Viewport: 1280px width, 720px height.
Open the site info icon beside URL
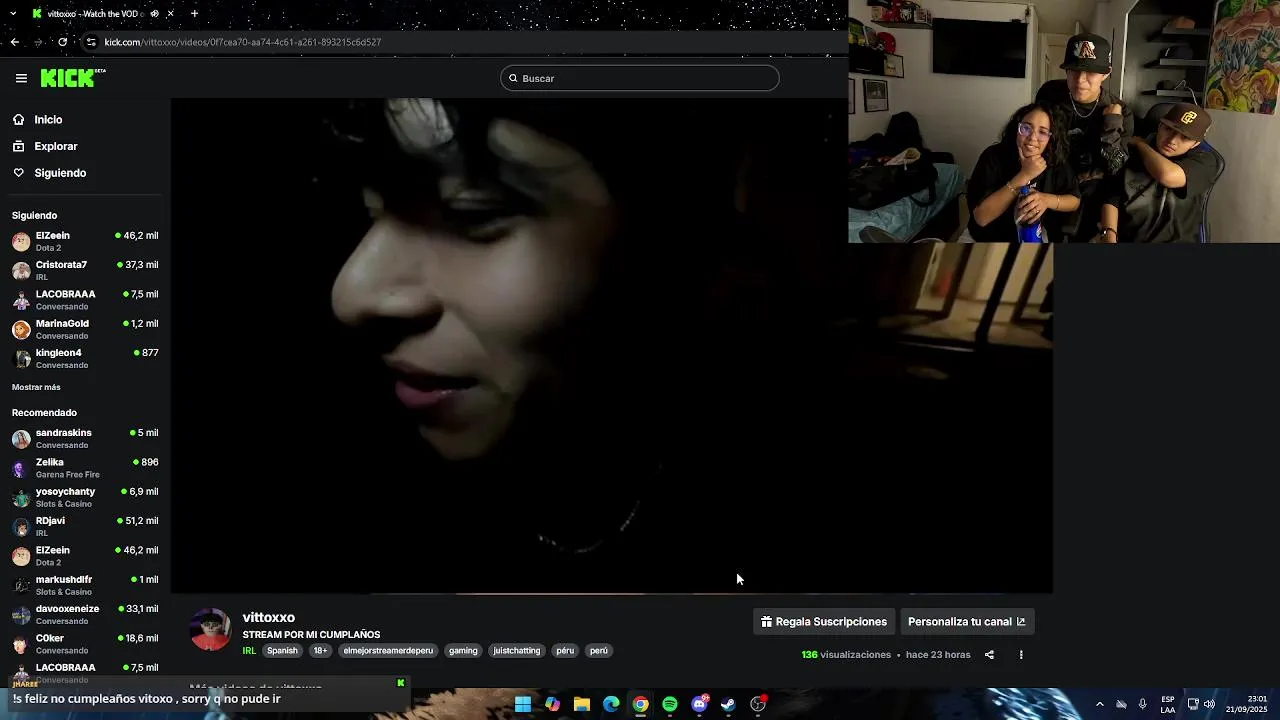click(x=91, y=42)
